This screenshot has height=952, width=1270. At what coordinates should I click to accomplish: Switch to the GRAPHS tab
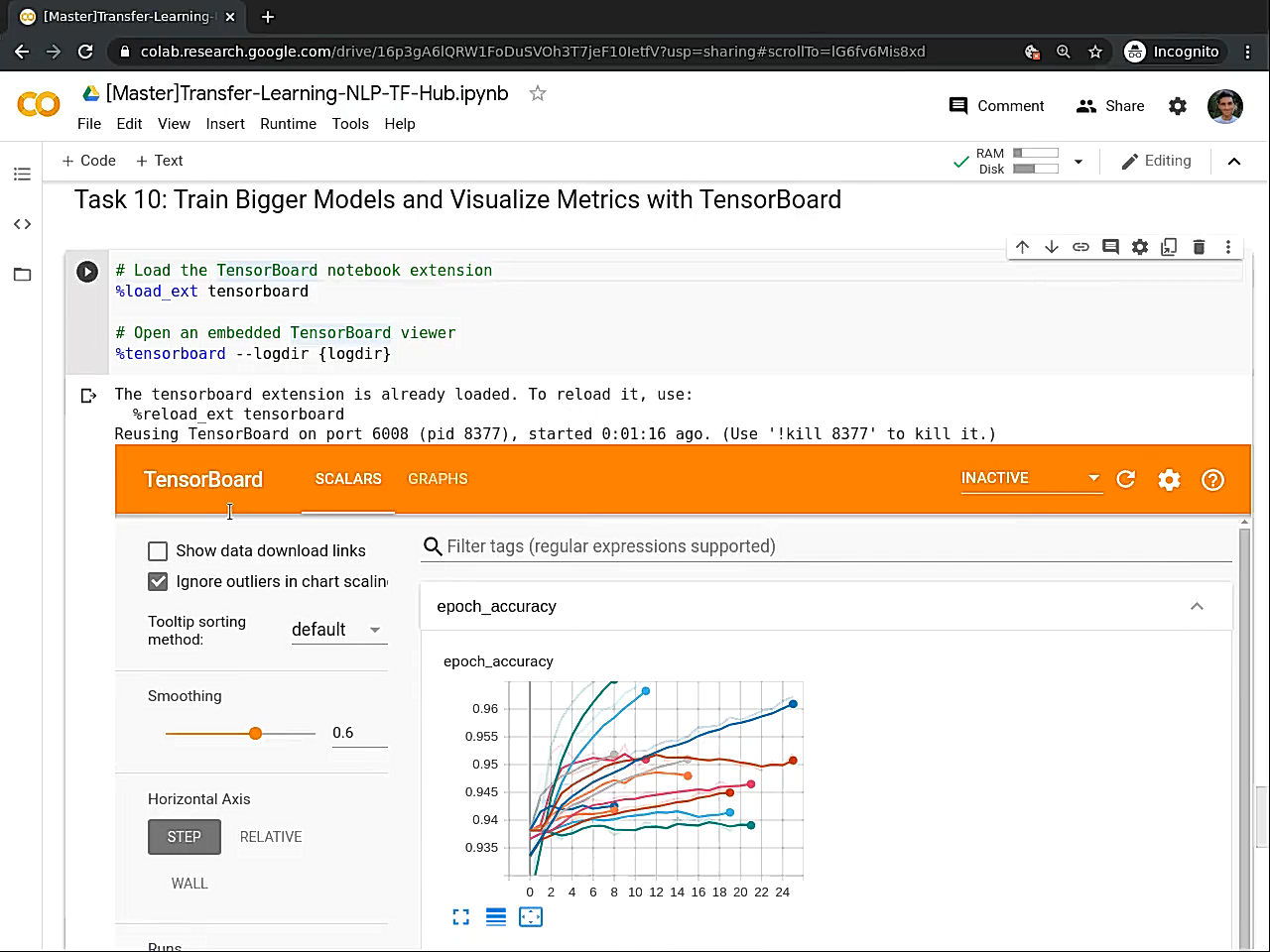click(x=438, y=479)
